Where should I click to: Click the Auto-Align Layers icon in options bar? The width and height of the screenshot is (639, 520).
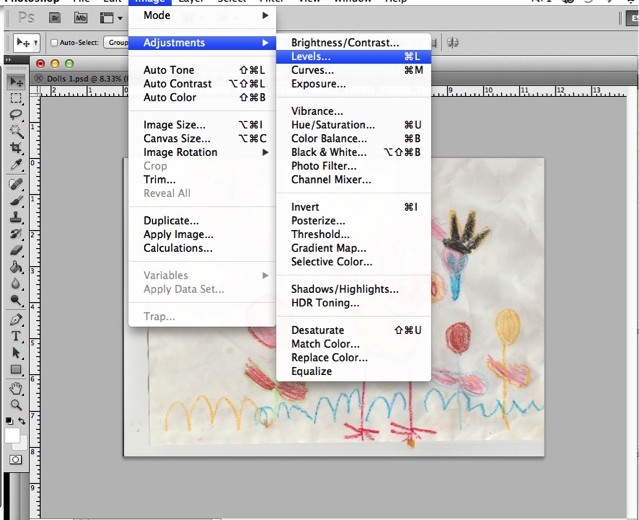point(453,43)
